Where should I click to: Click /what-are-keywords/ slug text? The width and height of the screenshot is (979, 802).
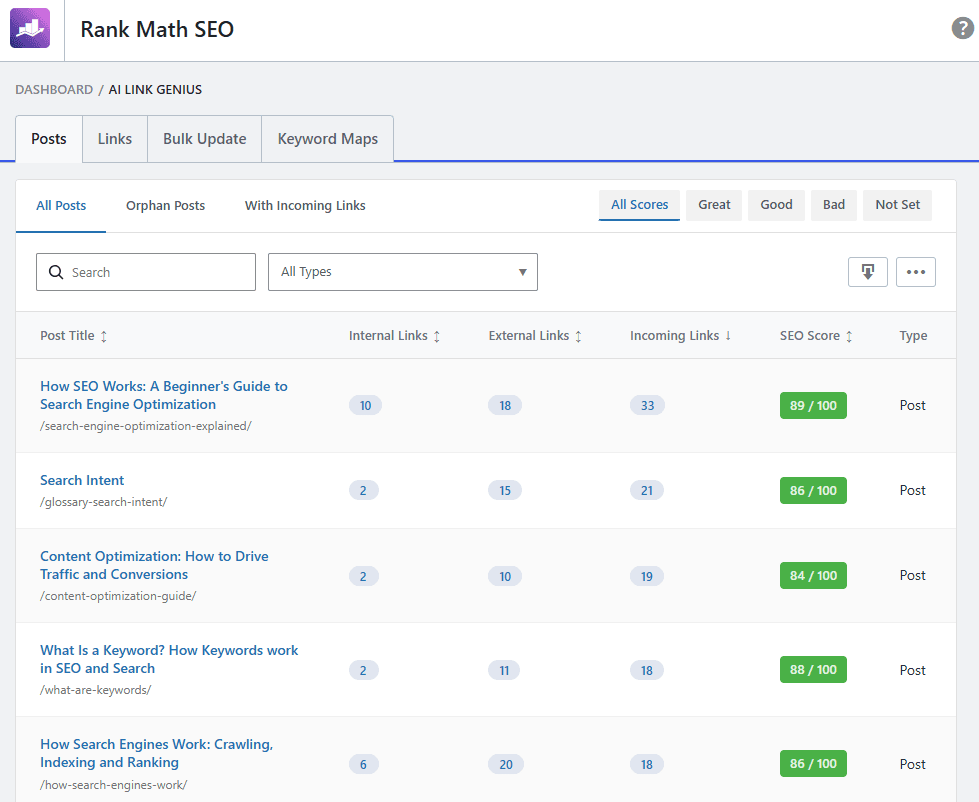[96, 690]
